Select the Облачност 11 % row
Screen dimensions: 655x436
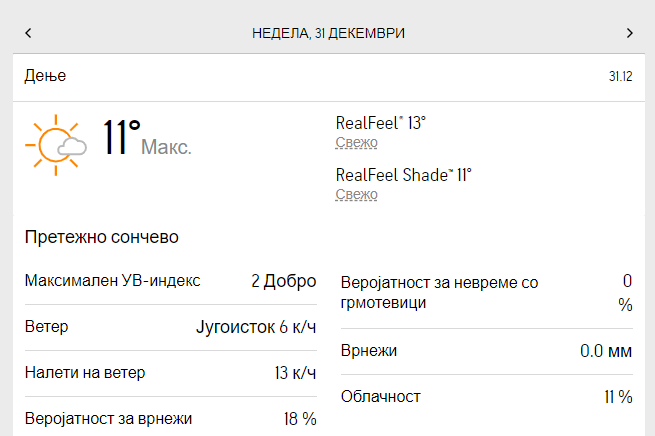click(487, 397)
